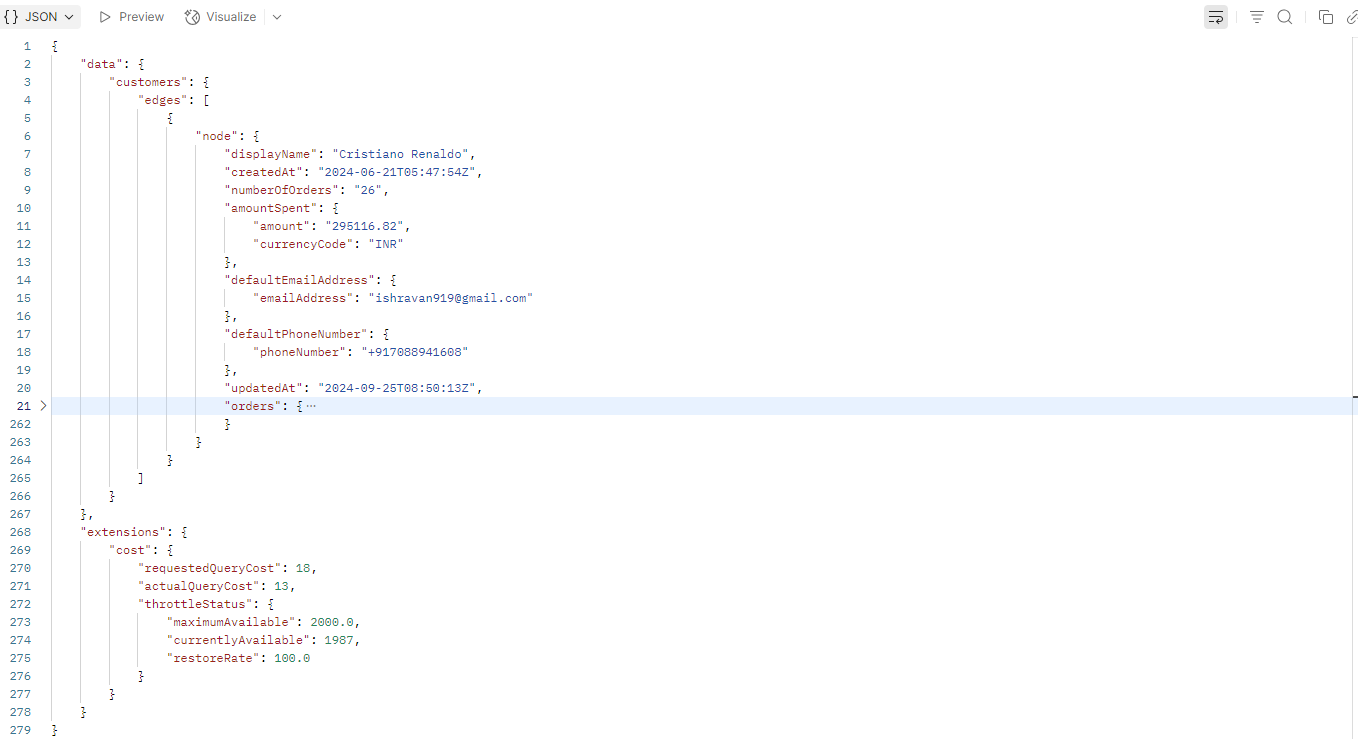Open the chevron dropdown beside Visualize
The image size is (1358, 744).
277,17
